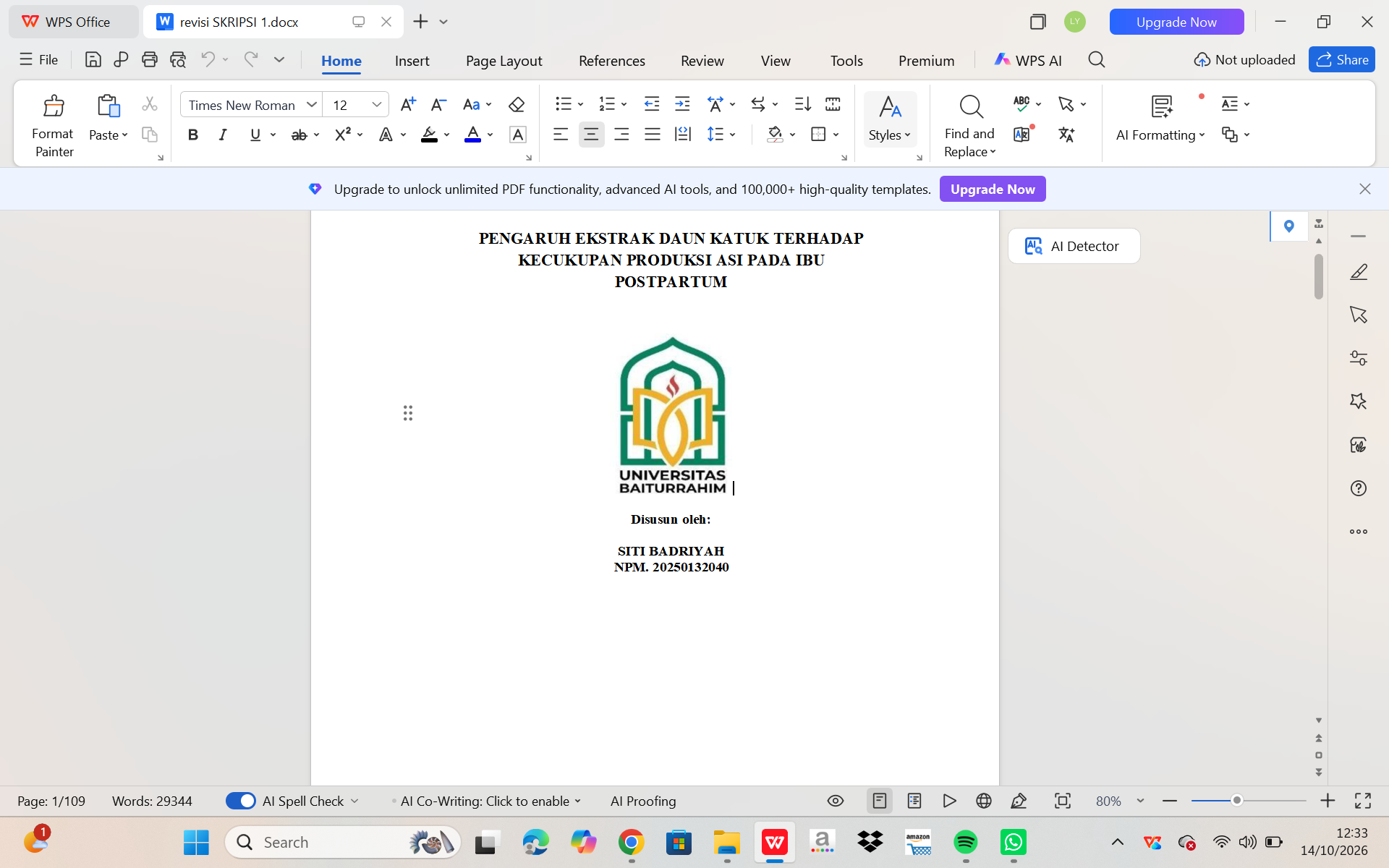Open the AI Detector panel
The width and height of the screenshot is (1389, 868).
[1074, 246]
